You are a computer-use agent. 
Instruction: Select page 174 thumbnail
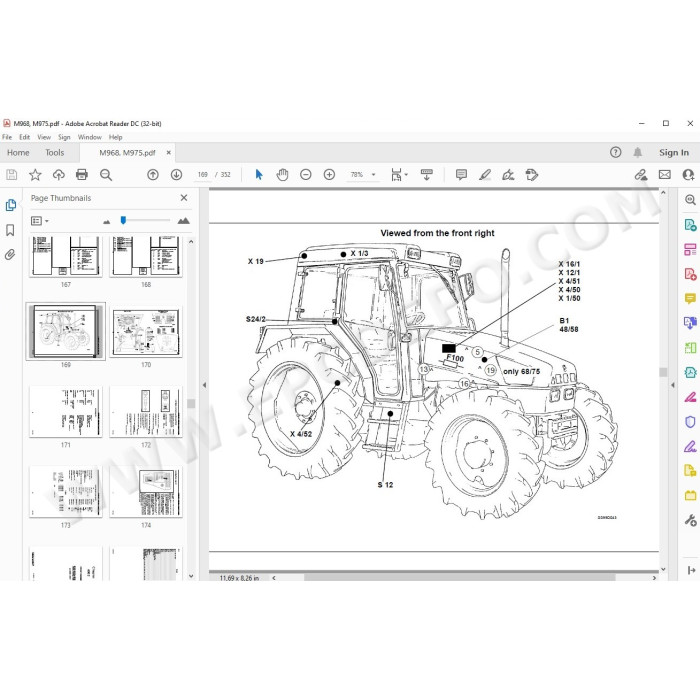click(x=146, y=492)
